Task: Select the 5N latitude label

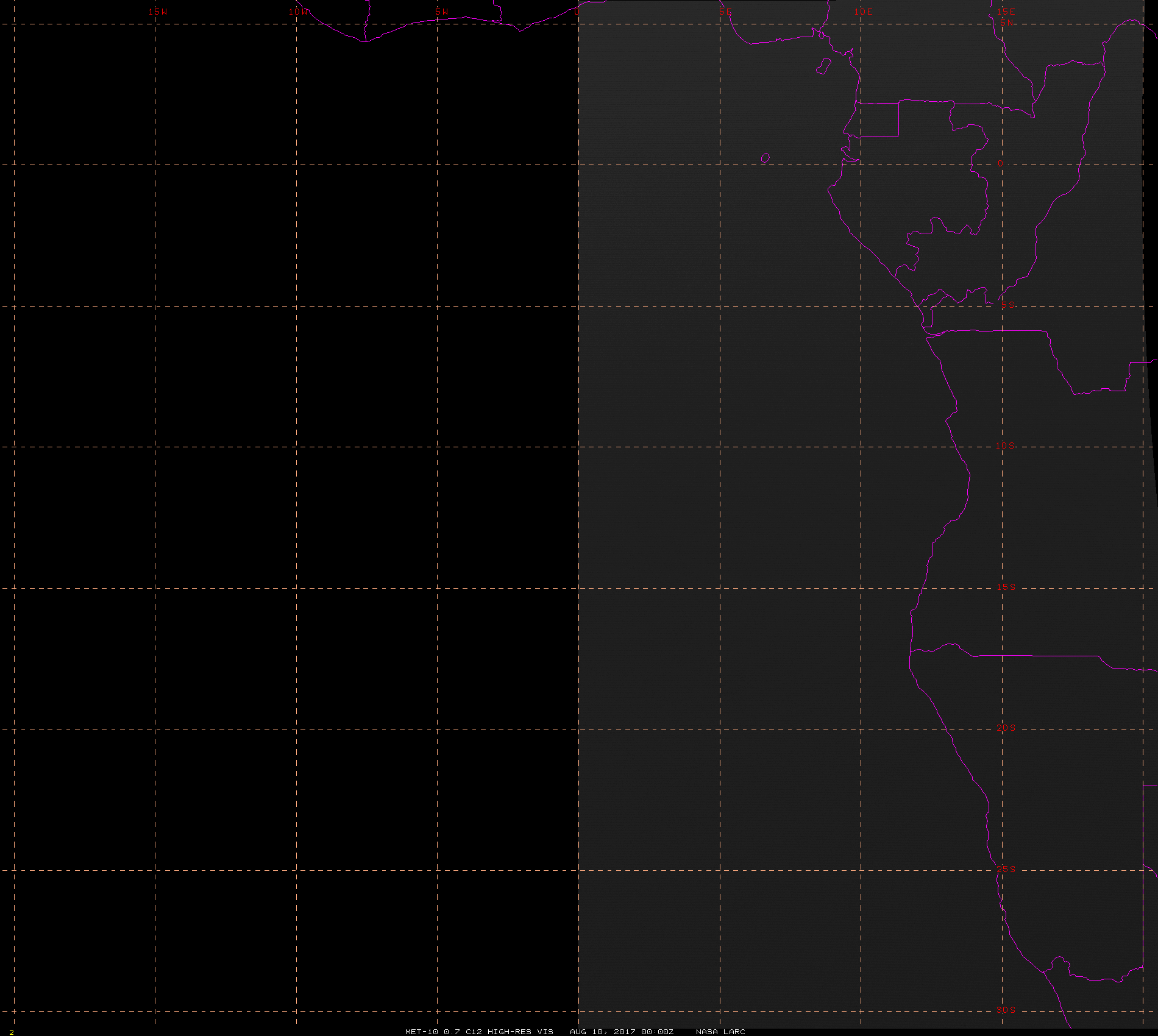Action: [x=1007, y=23]
